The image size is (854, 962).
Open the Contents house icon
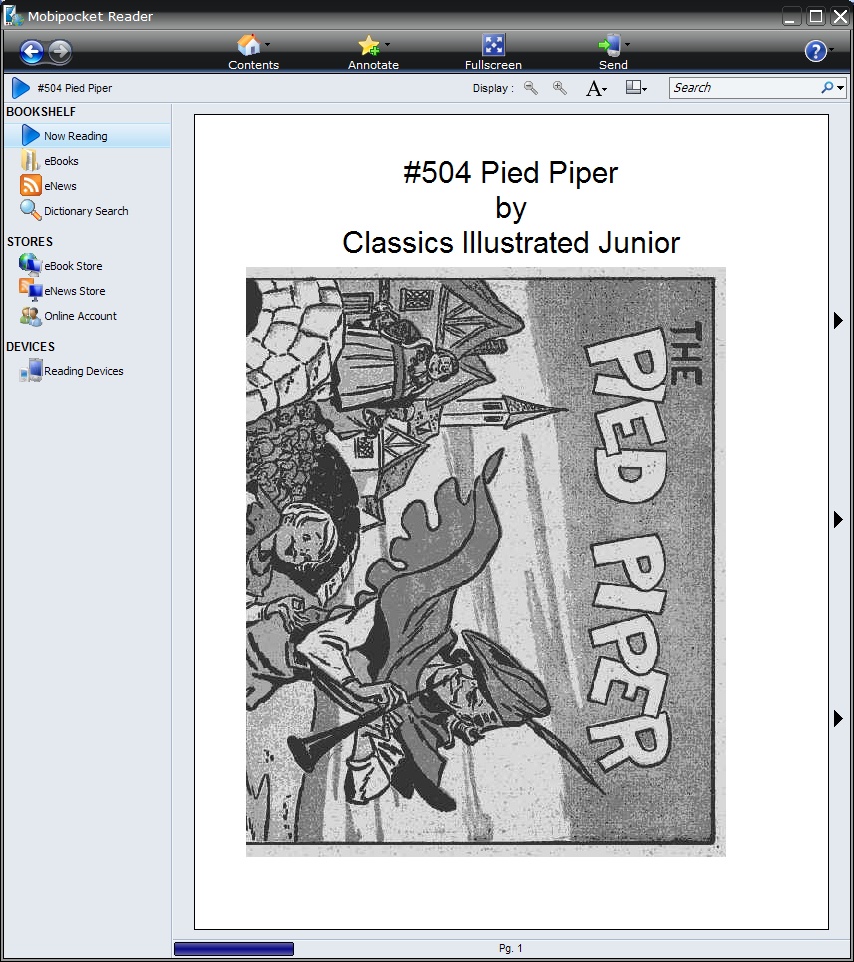[x=248, y=45]
